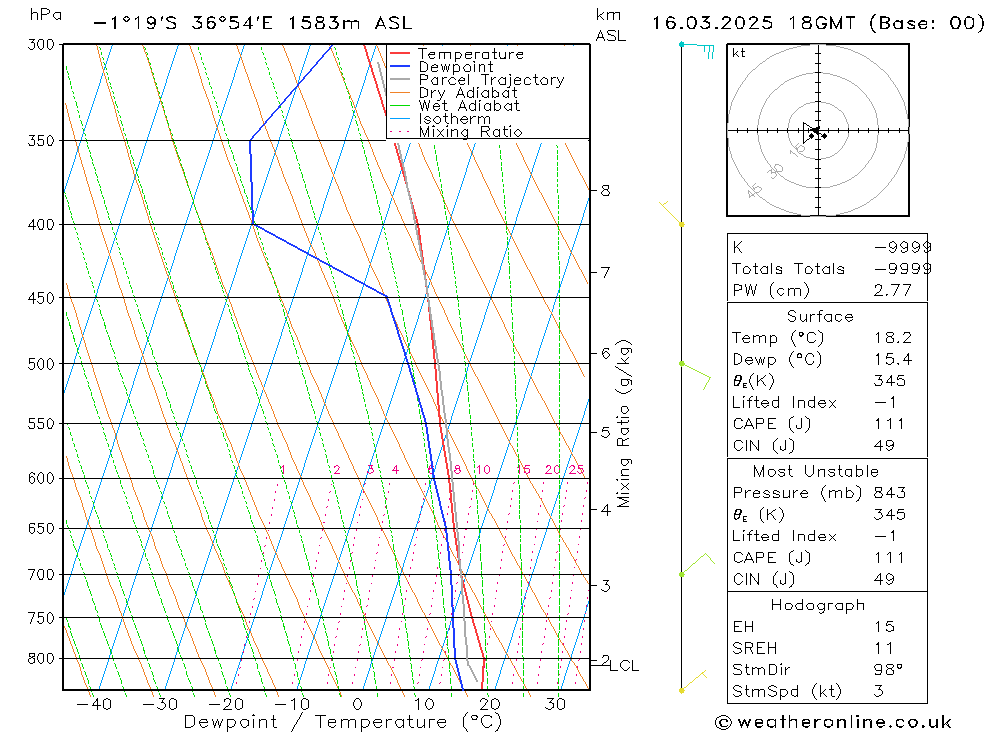Click the Totals Totals row label
The width and height of the screenshot is (1000, 733).
pos(788,269)
